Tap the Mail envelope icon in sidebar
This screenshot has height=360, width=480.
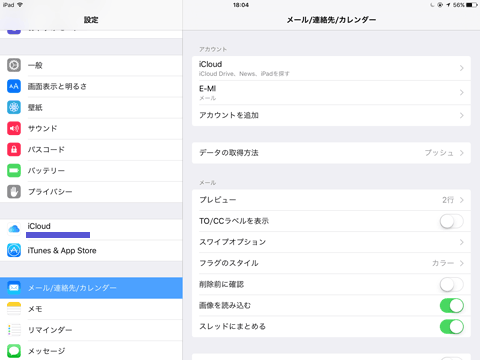pos(14,288)
